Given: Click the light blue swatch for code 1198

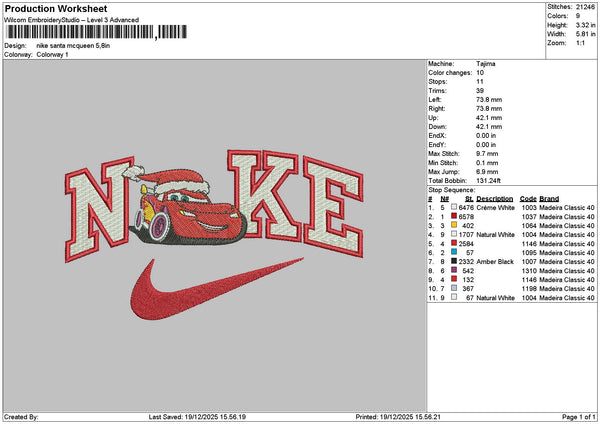Looking at the screenshot, I should pos(454,288).
